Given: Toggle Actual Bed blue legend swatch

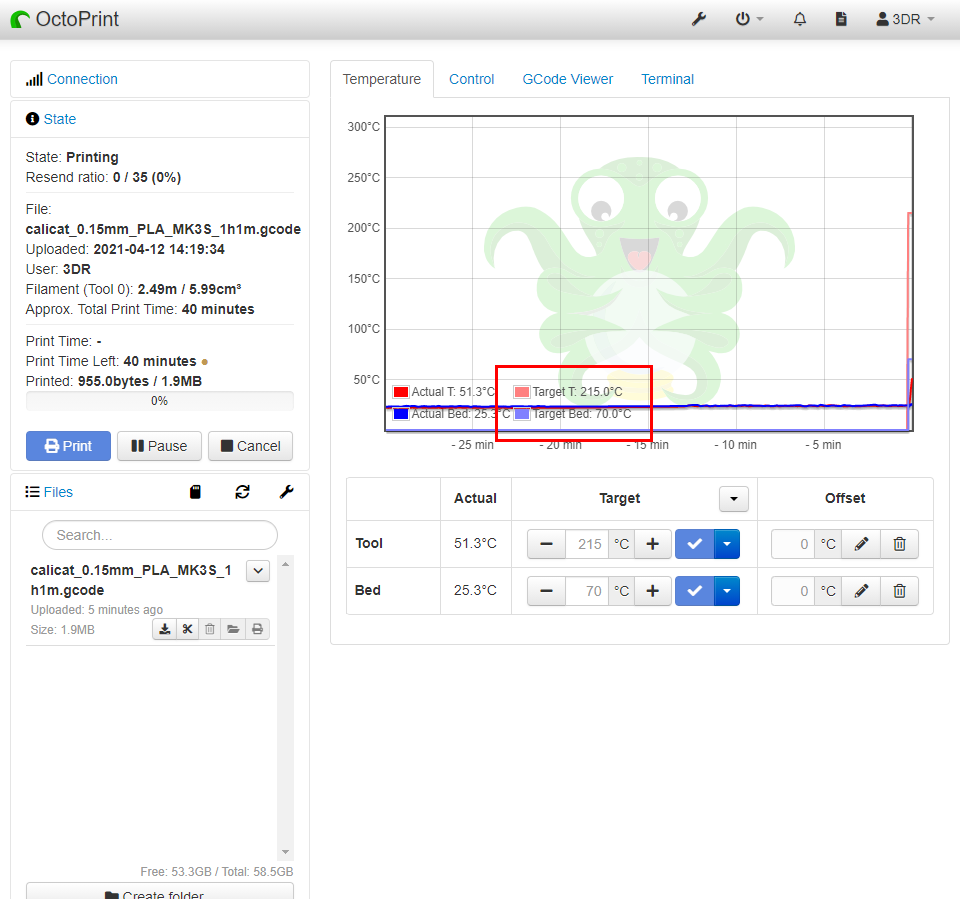Looking at the screenshot, I should click(401, 414).
